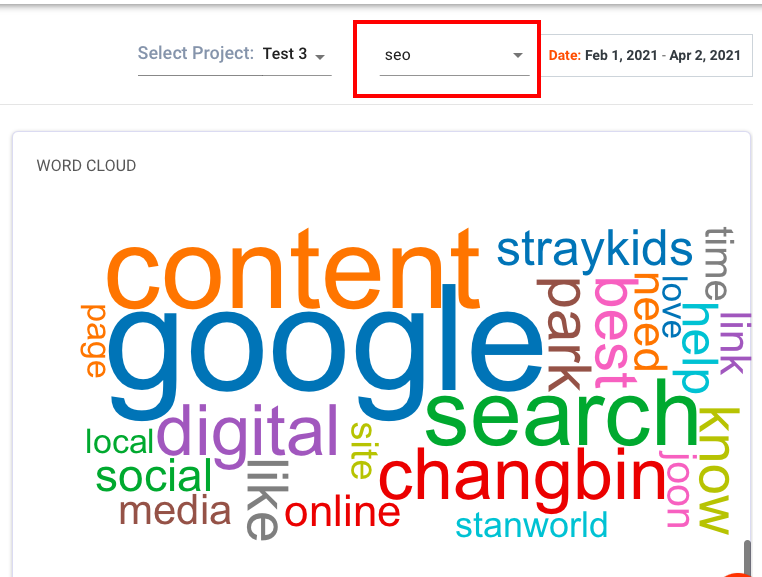Select the red word 'online'
Screen dimensions: 762x577
click(342, 512)
